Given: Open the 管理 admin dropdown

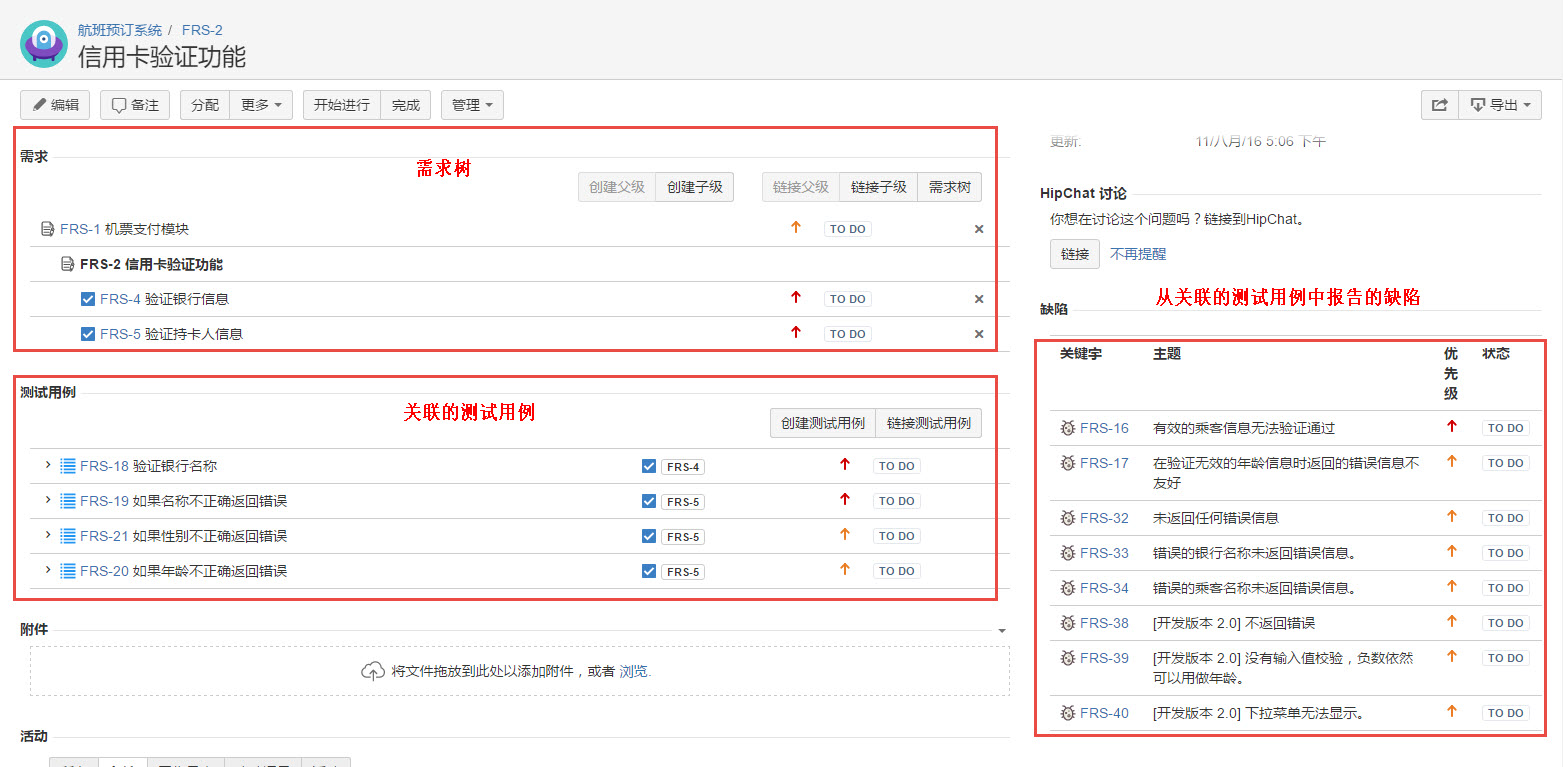Looking at the screenshot, I should [472, 105].
